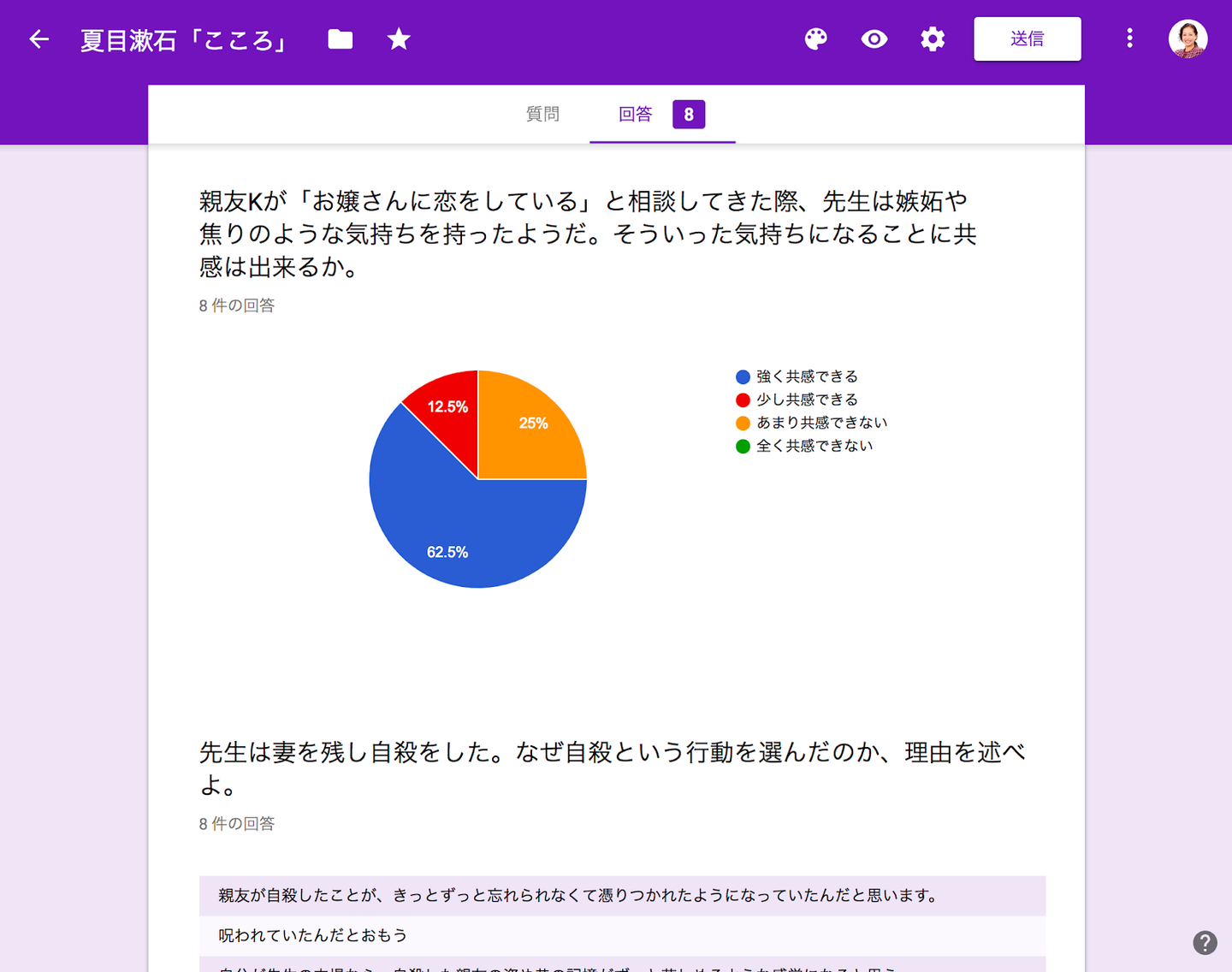Click legend label 全く共感できない
This screenshot has width=1232, height=972.
tap(814, 446)
